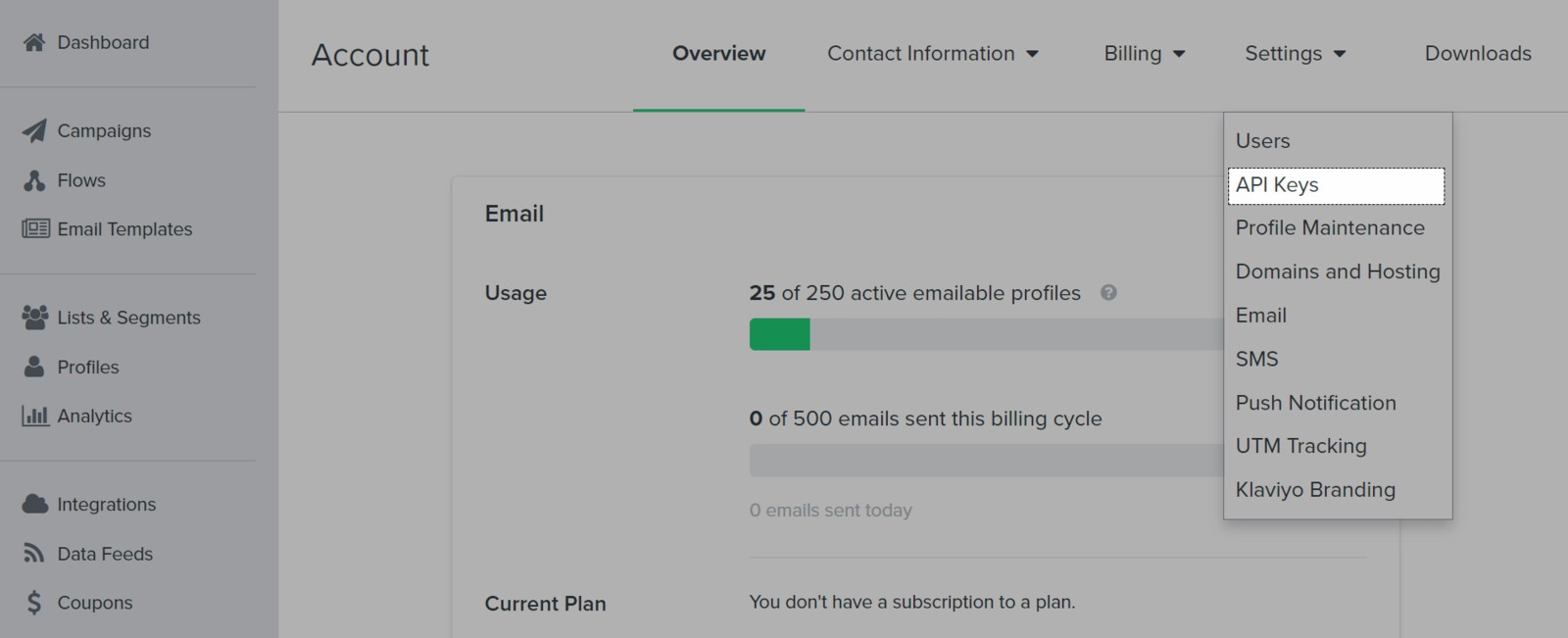Open the Profiles sidebar link
The image size is (1568, 638).
(x=87, y=367)
